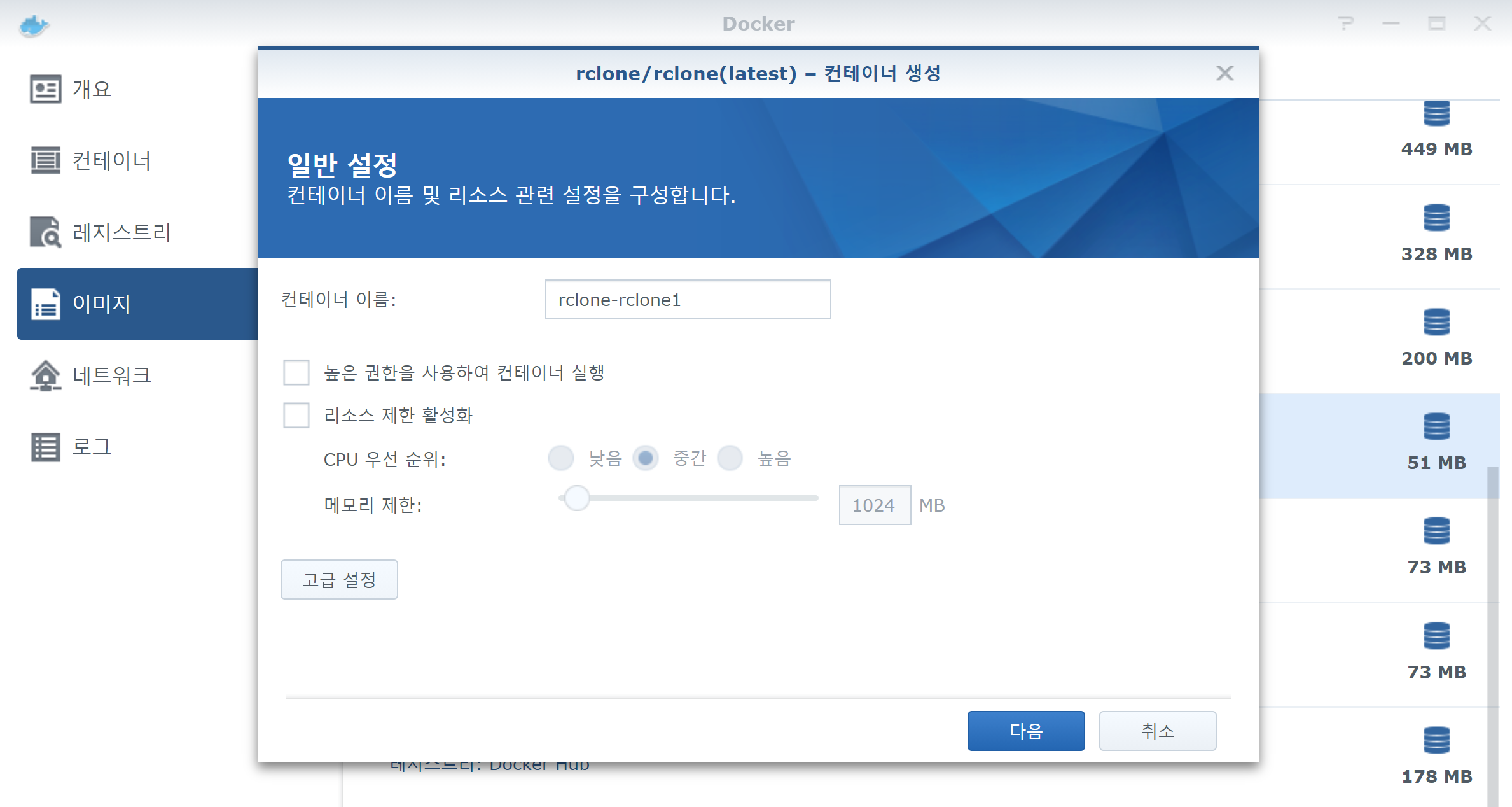Screen dimensions: 1512x807
Task: Select 낮음 CPU priority radio button
Action: tap(561, 458)
